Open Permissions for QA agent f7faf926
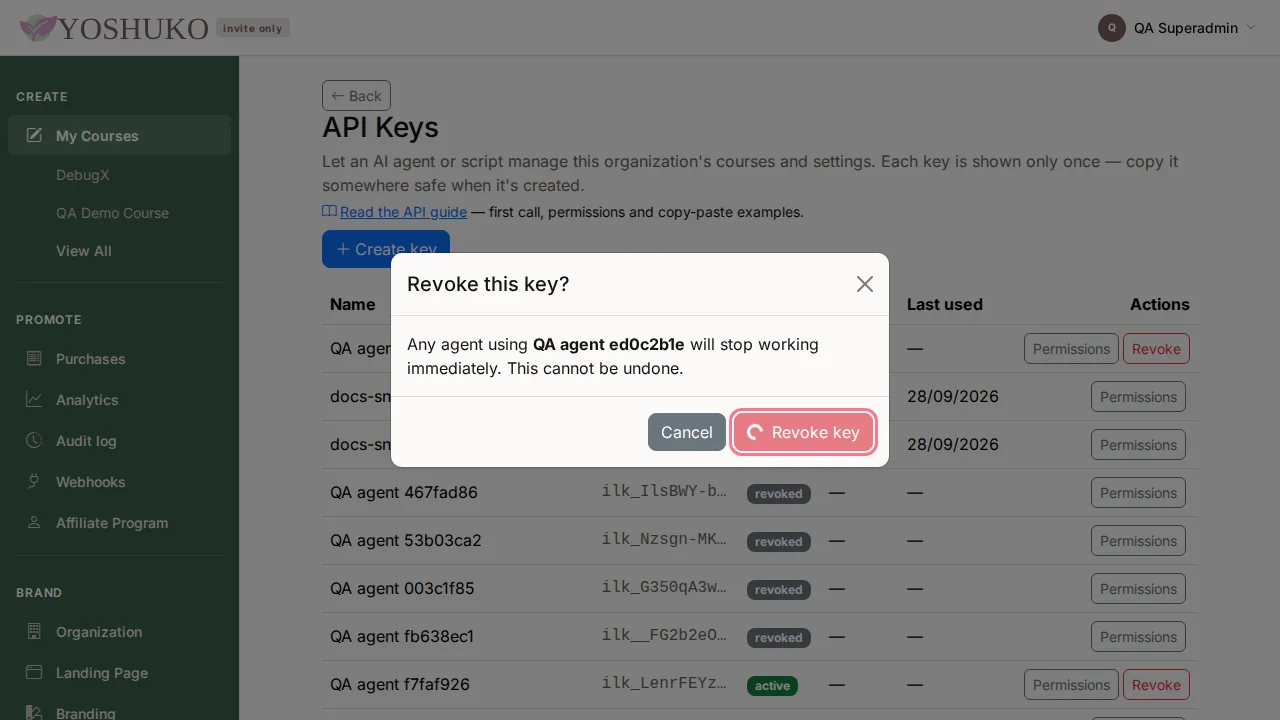1280x720 pixels. coord(1071,685)
